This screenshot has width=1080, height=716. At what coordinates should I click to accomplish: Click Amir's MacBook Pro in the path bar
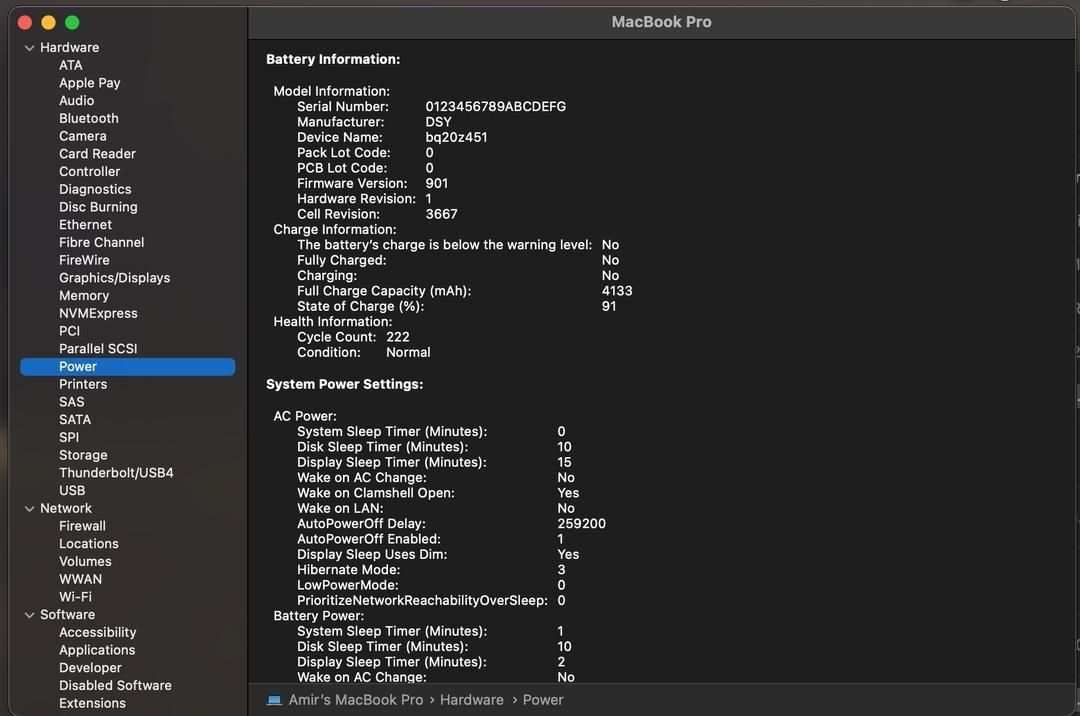356,700
